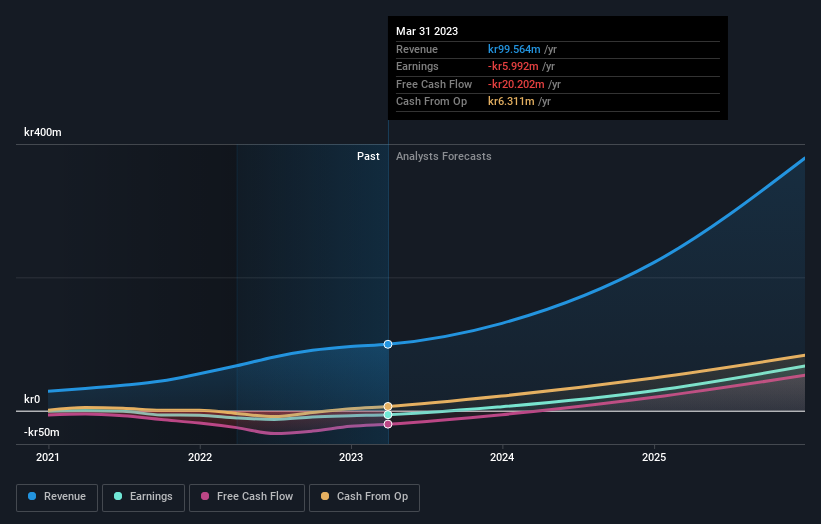Screen dimensions: 821x524
Task: Toggle the Cash From Op legend series
Action: (x=364, y=497)
